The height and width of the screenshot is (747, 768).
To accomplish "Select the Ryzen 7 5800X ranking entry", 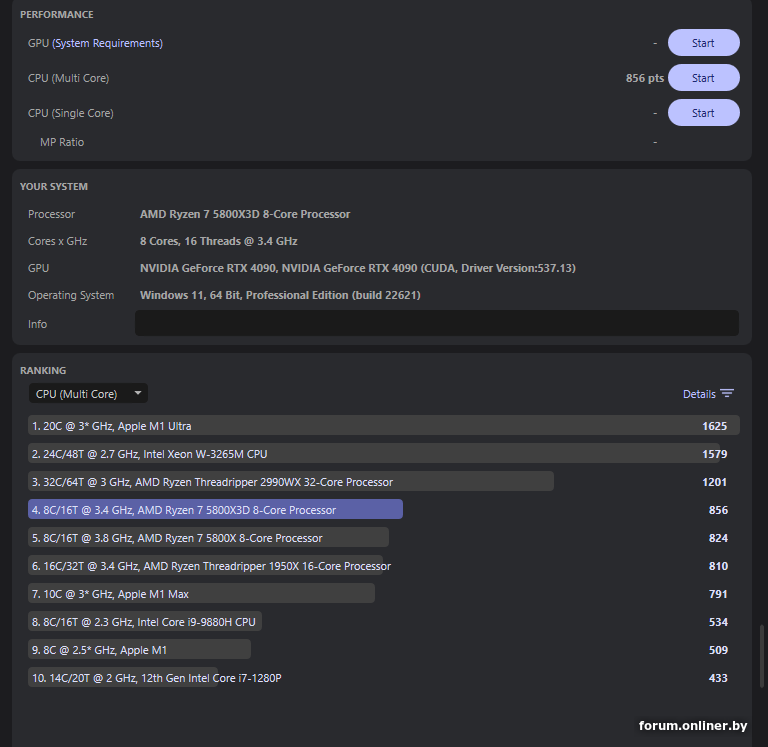I will [x=208, y=538].
